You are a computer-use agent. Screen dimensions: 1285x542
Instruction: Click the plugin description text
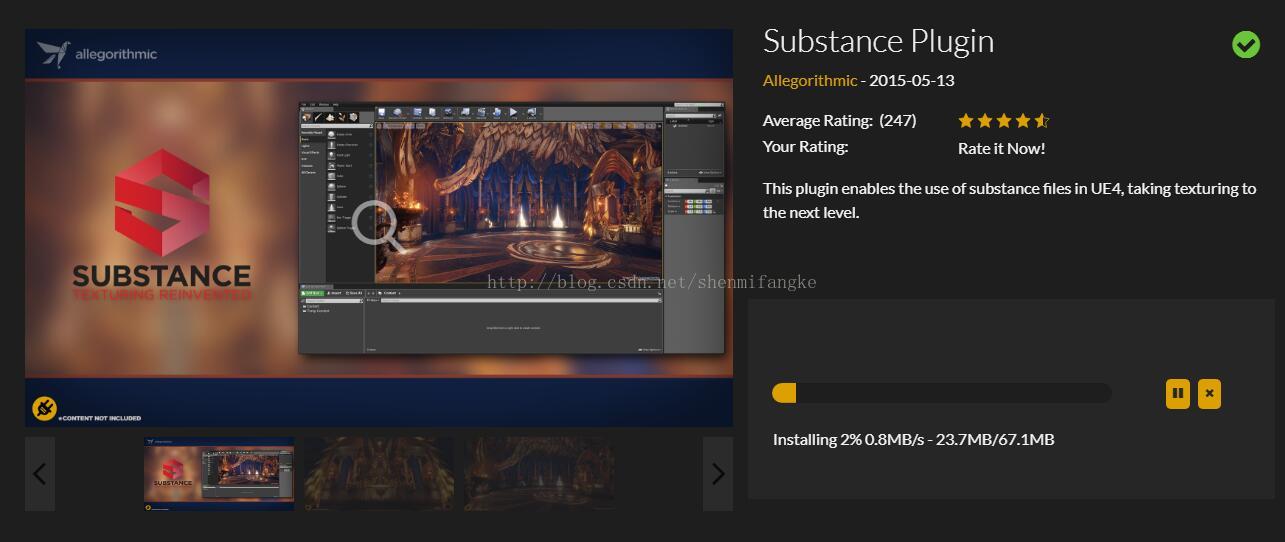[1009, 200]
